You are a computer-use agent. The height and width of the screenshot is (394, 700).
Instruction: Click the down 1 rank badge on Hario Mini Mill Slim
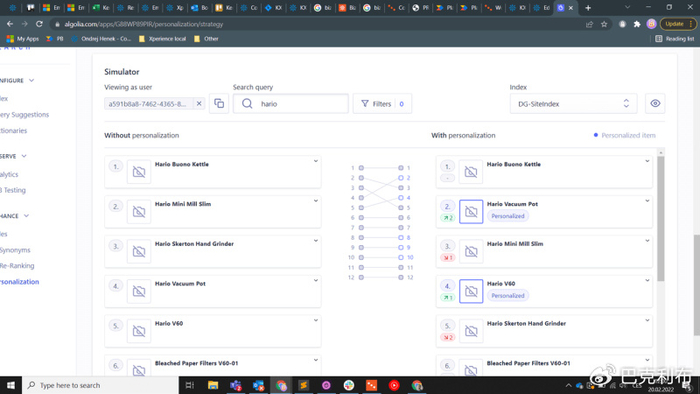coord(447,257)
